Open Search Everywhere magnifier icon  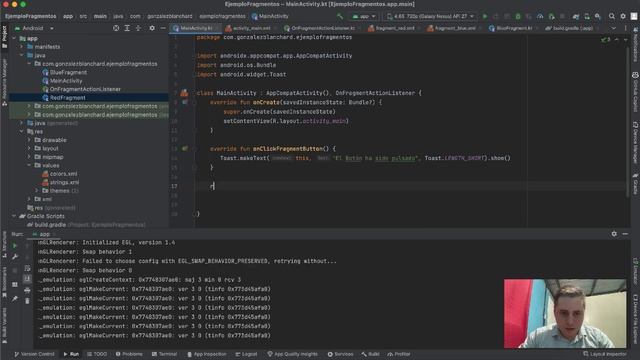[x=612, y=16]
